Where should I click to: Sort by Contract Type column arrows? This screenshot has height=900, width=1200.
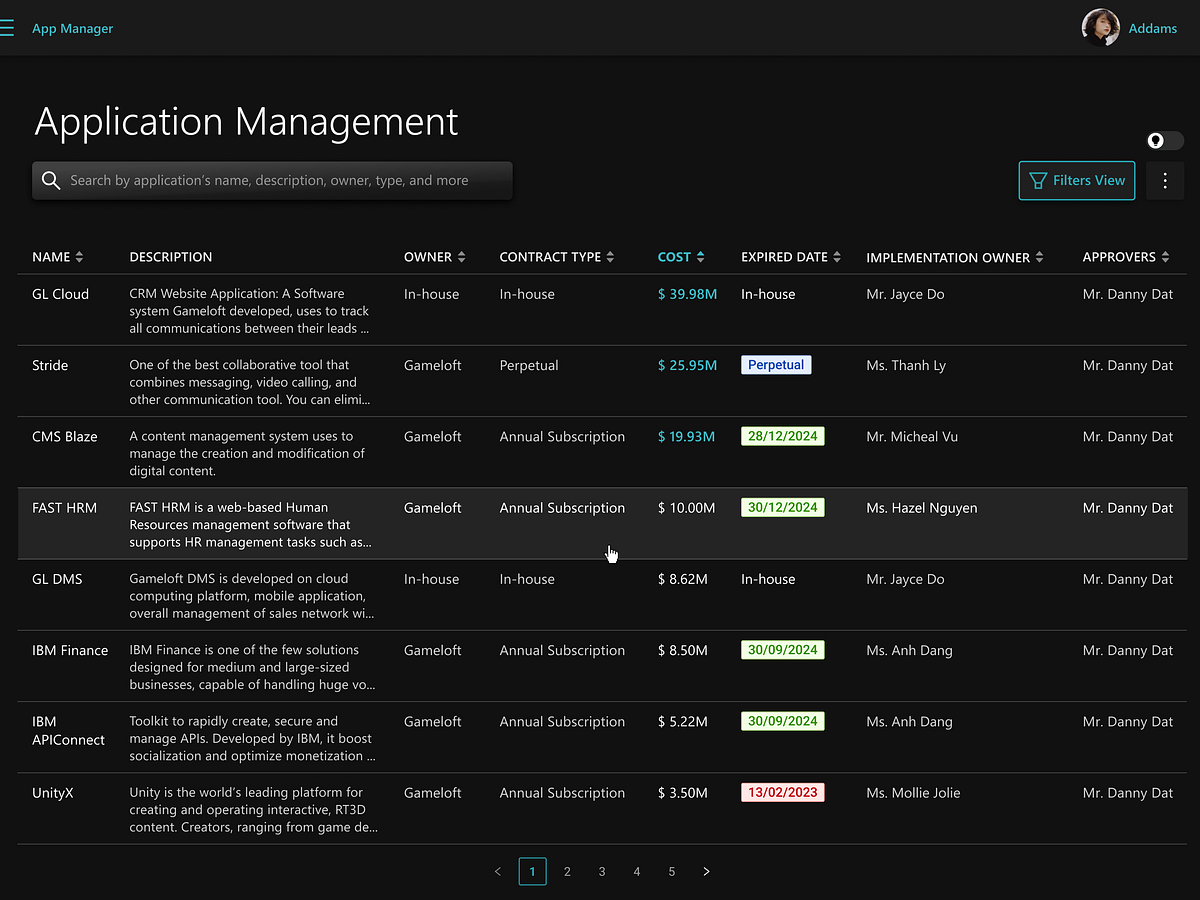click(x=610, y=257)
